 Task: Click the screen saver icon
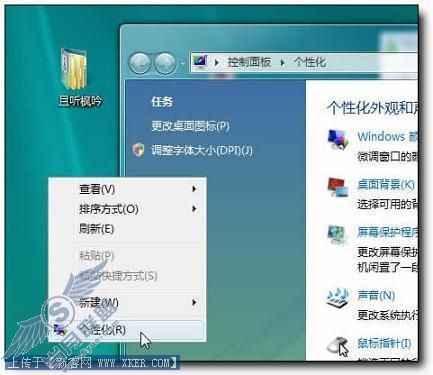tap(338, 235)
